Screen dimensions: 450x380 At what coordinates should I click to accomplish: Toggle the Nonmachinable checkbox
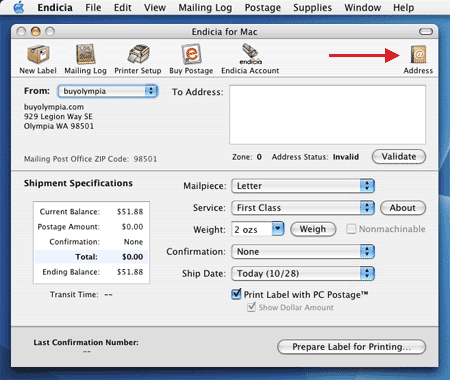point(351,229)
